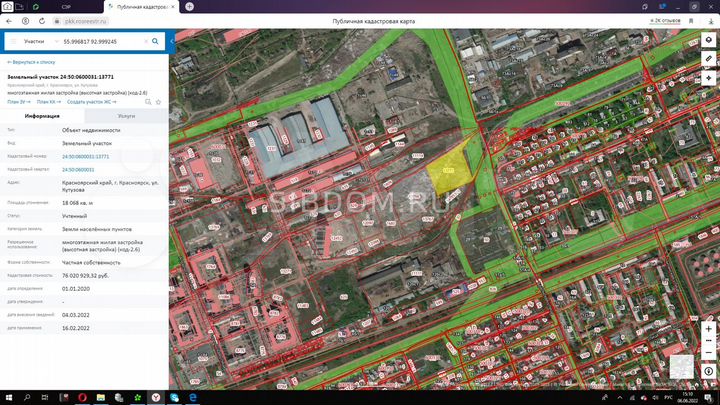The height and width of the screenshot is (405, 720).
Task: Add parcel to favorites with star icon
Action: [158, 102]
